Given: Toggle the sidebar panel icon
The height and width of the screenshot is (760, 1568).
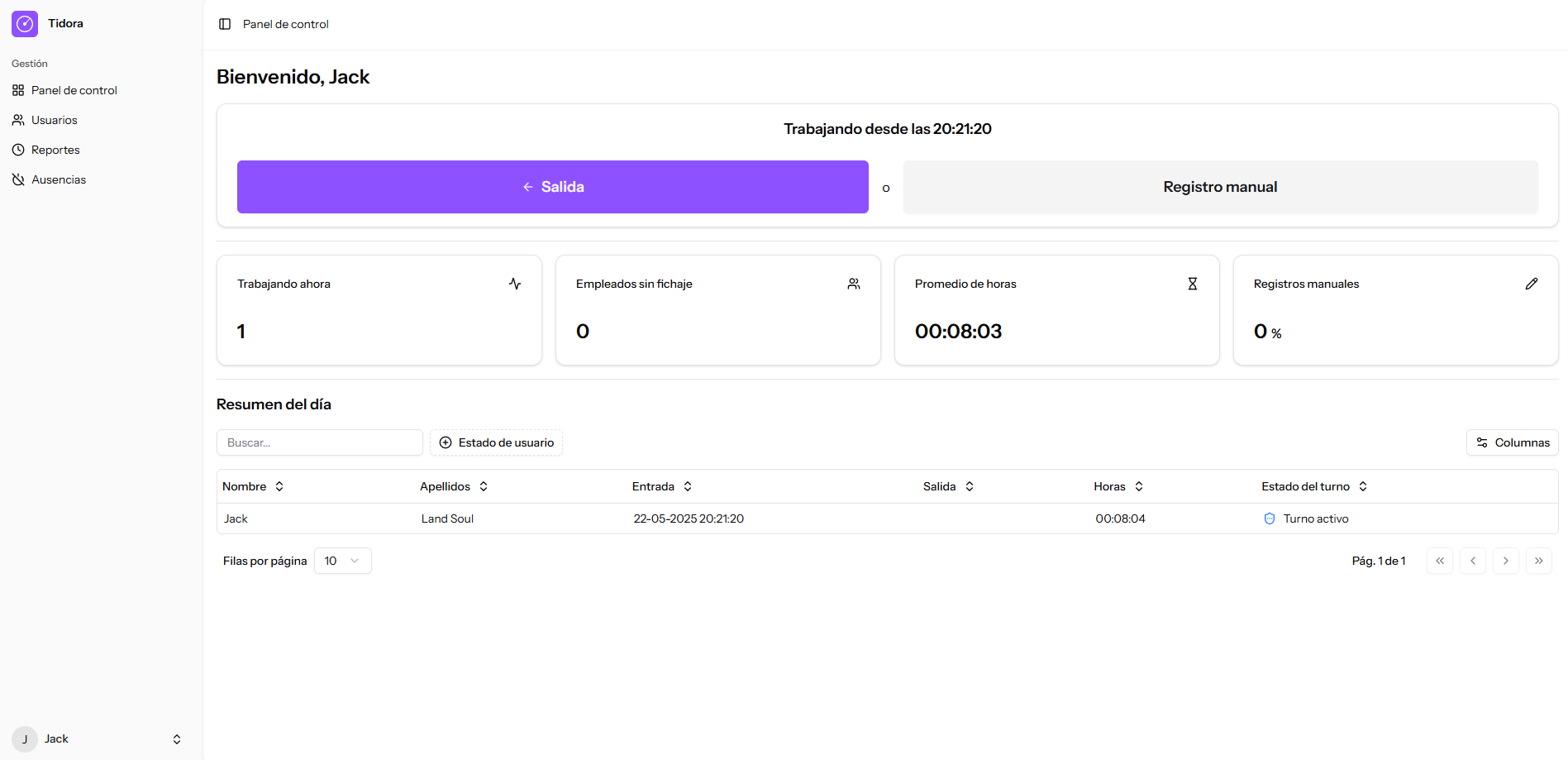Looking at the screenshot, I should (225, 24).
